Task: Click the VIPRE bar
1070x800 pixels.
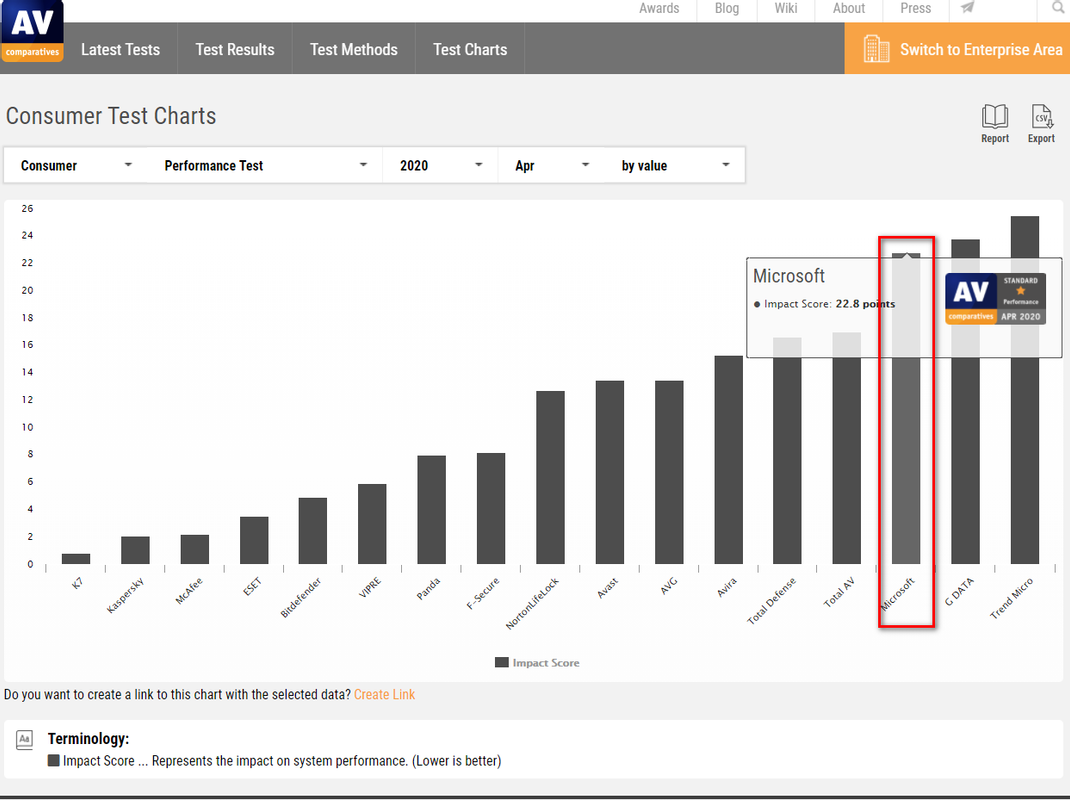Action: [372, 524]
